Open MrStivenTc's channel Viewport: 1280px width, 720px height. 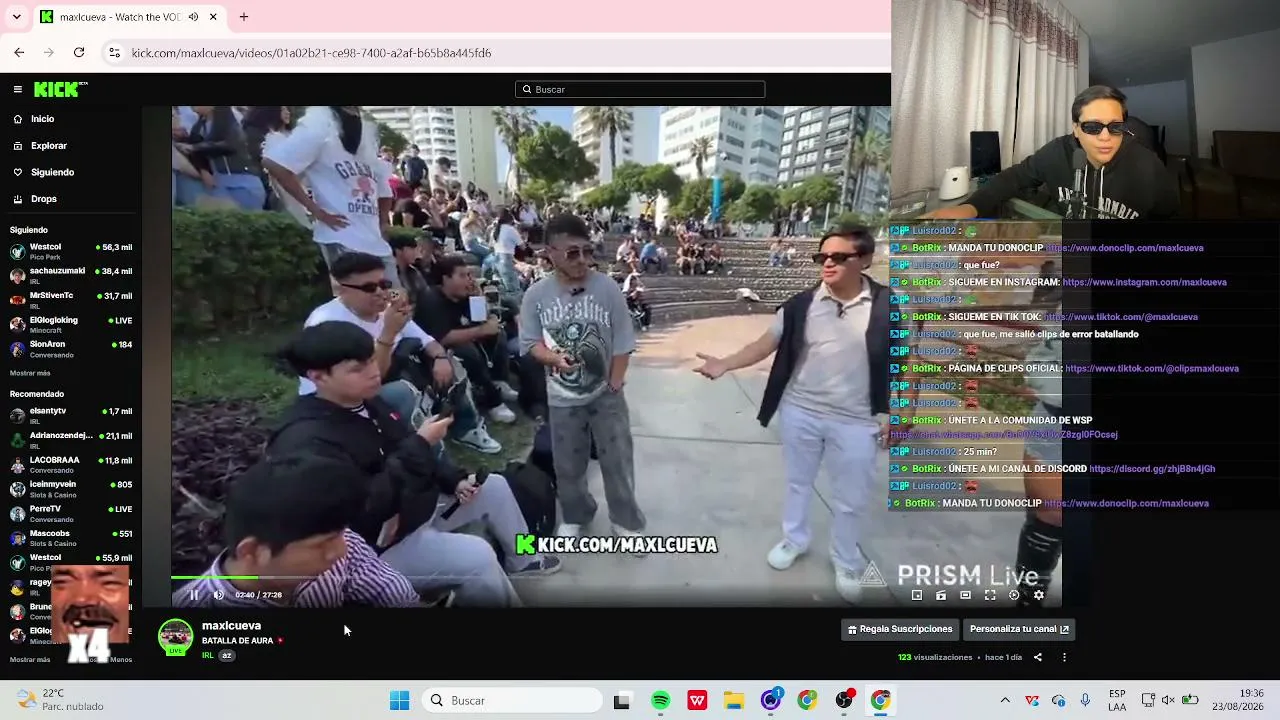(70, 300)
